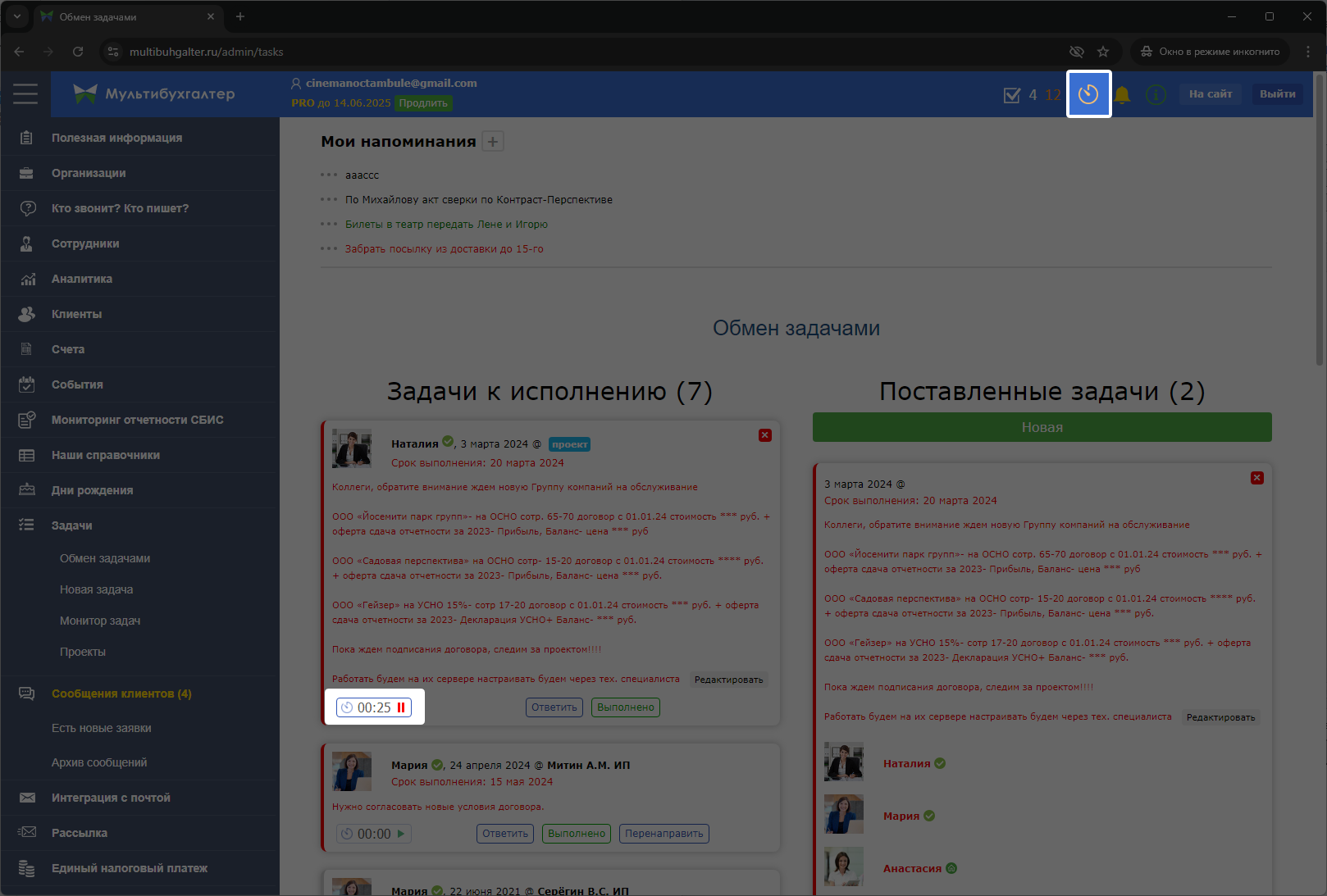Open Аналитика in the sidebar
The width and height of the screenshot is (1327, 896).
82,279
